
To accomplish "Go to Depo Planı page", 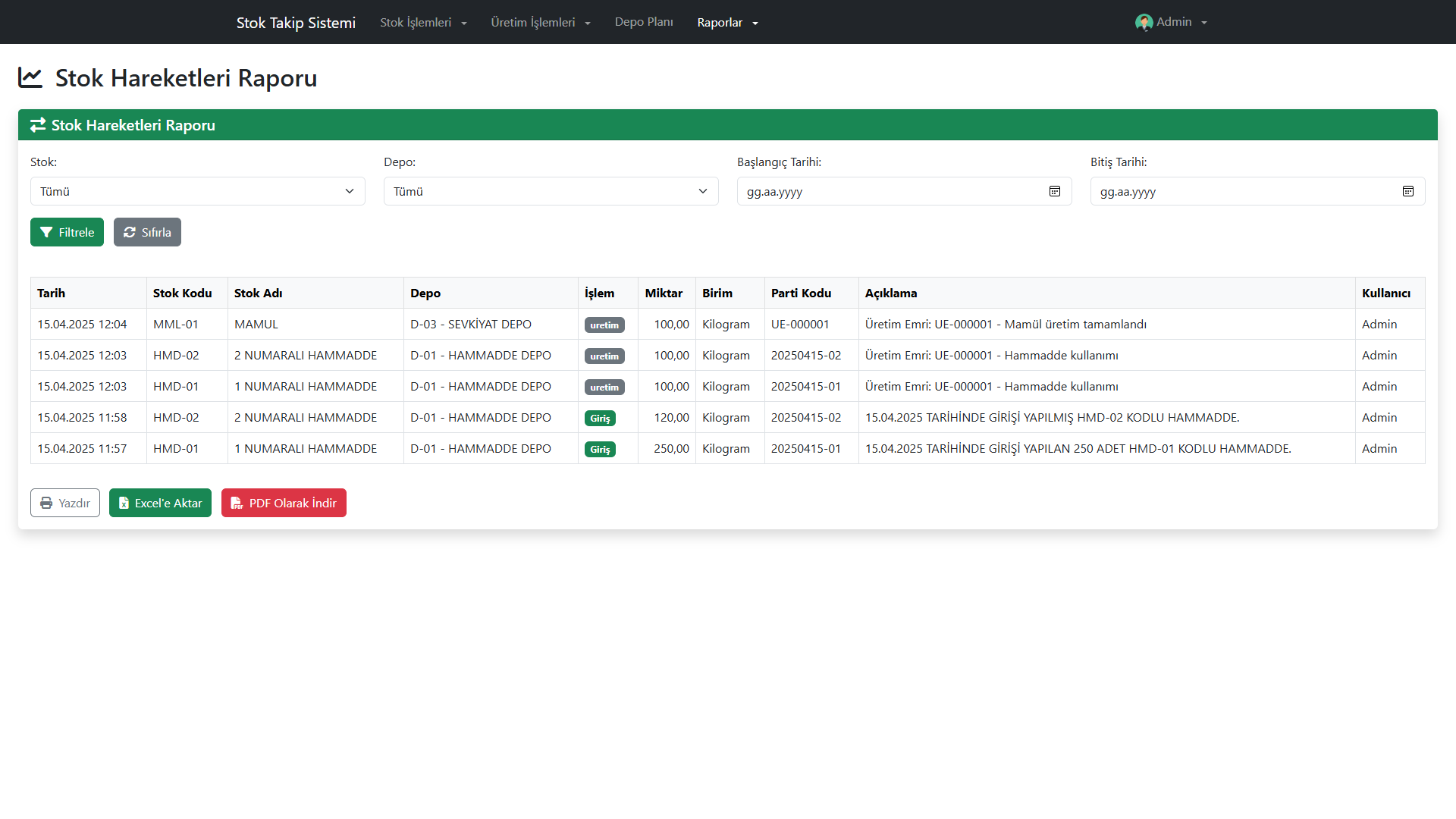I will point(644,22).
